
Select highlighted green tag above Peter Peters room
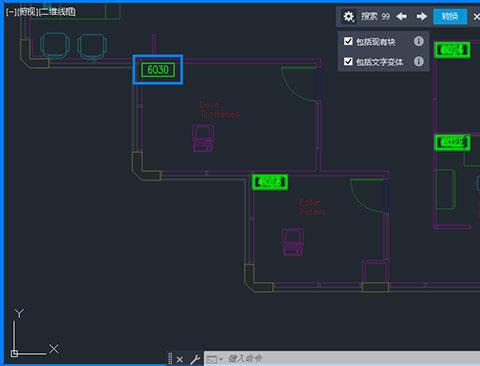click(x=270, y=182)
